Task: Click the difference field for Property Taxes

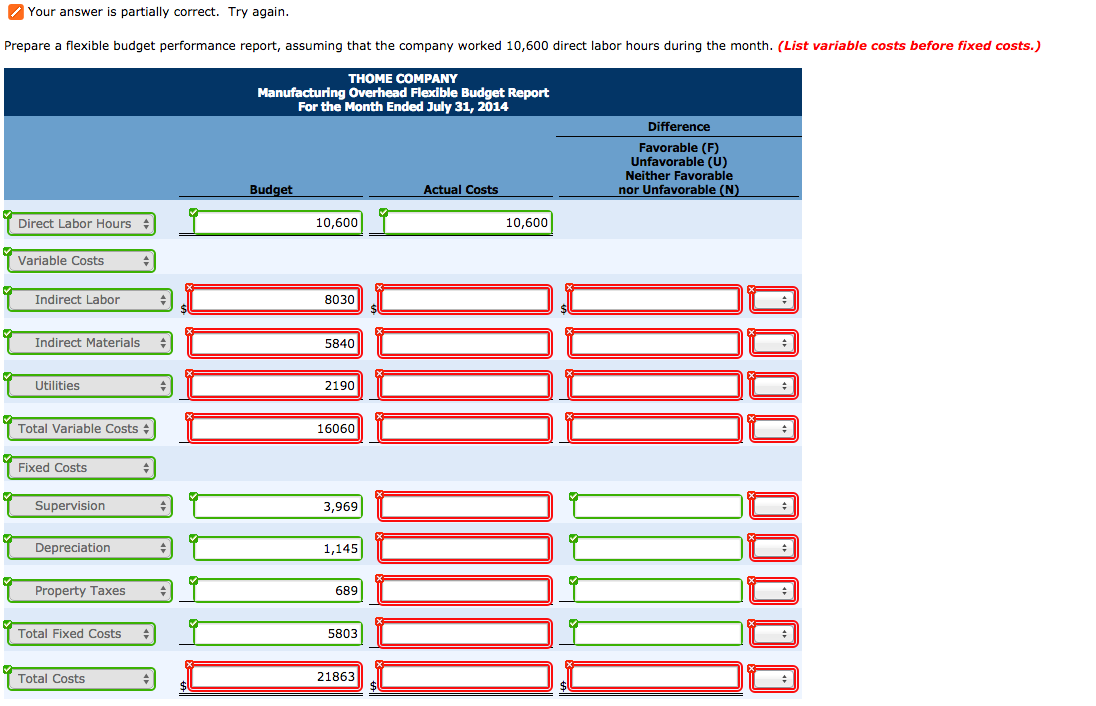Action: [x=655, y=590]
